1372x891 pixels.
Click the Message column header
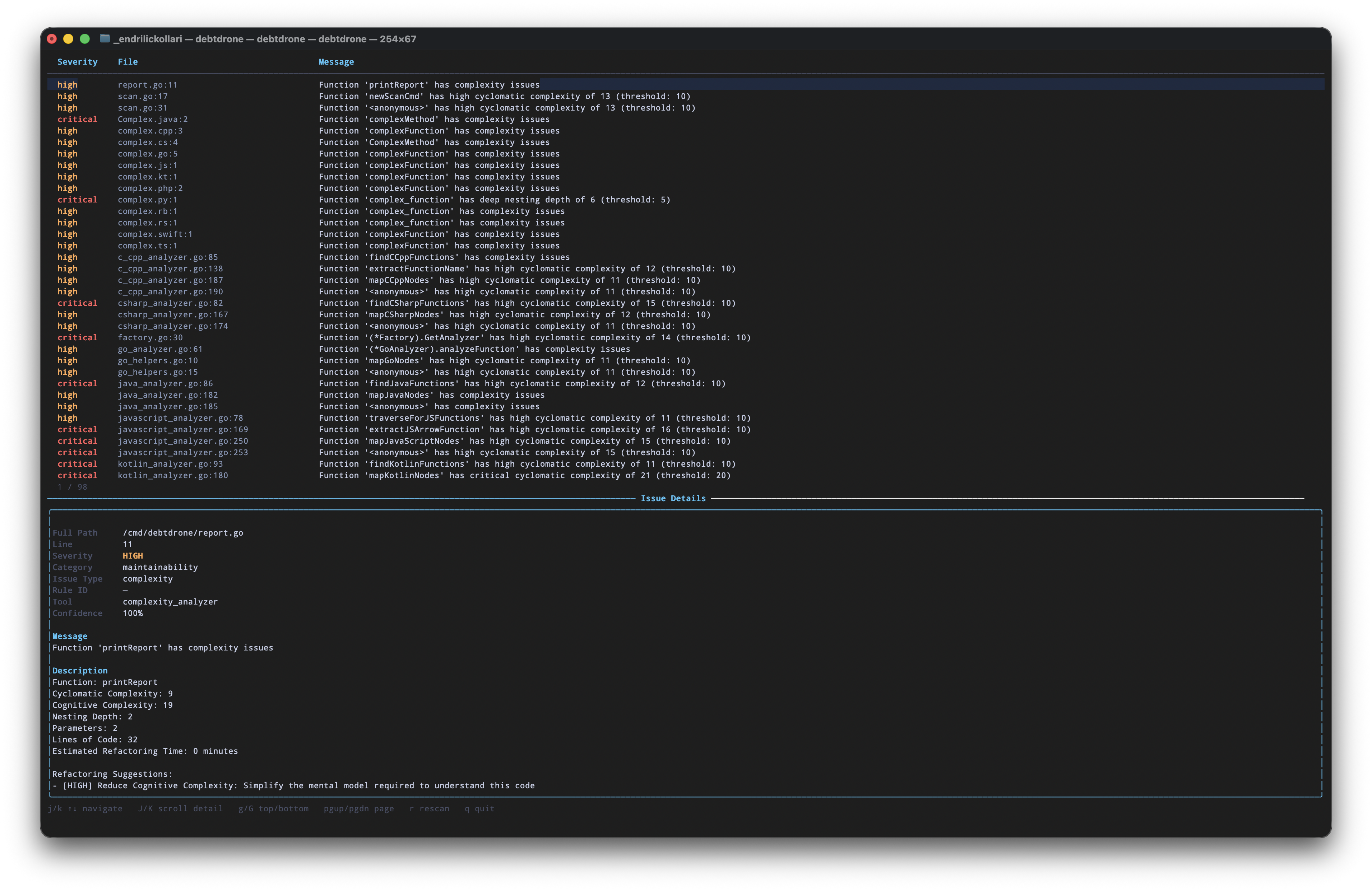[x=337, y=62]
